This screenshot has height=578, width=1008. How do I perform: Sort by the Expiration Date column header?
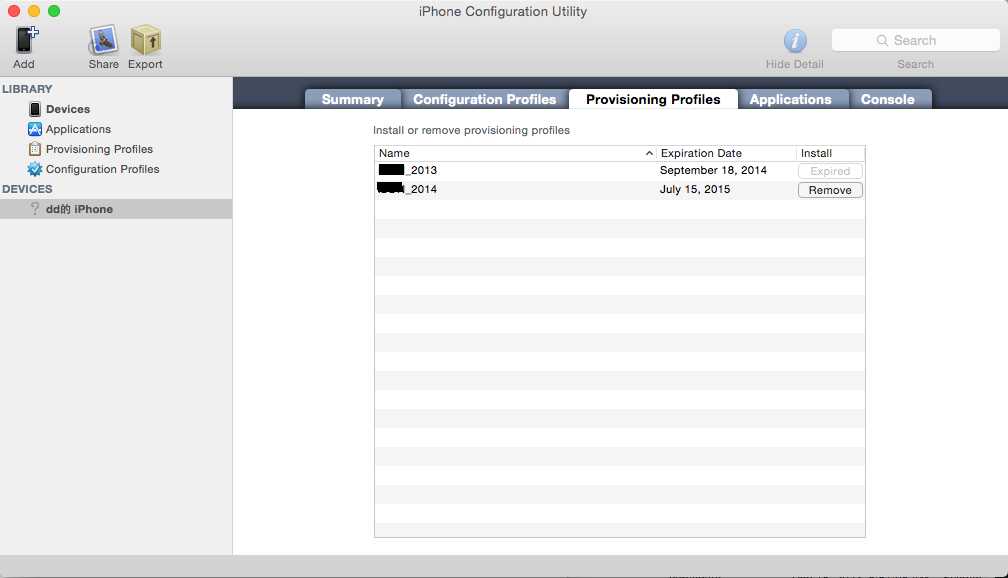click(x=726, y=153)
